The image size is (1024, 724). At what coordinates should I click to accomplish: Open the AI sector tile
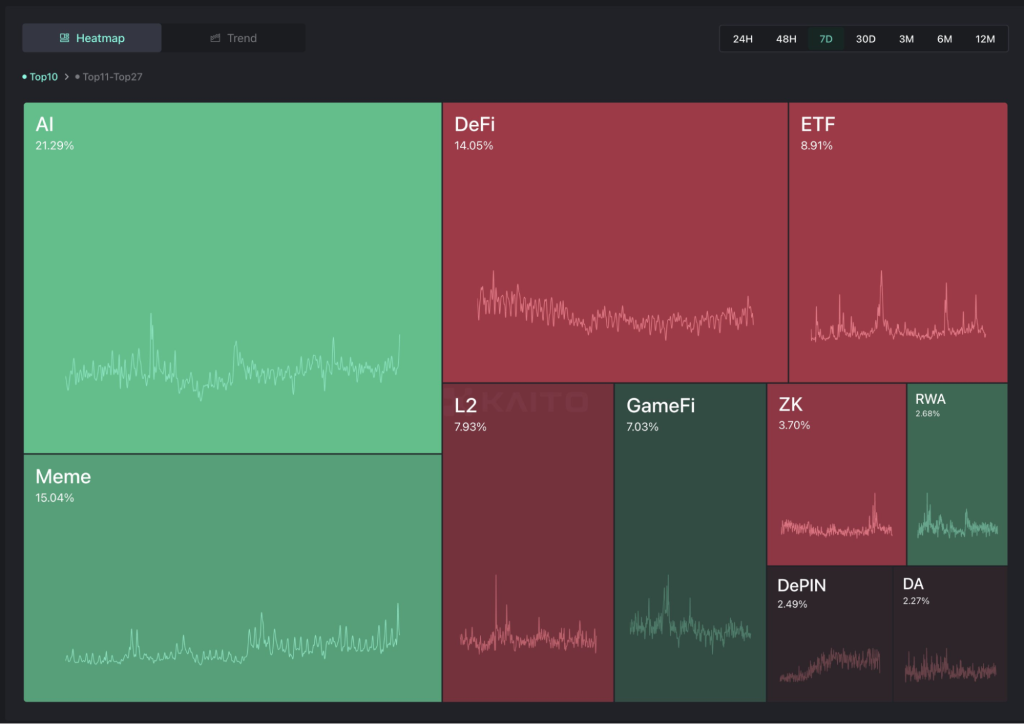tap(232, 250)
